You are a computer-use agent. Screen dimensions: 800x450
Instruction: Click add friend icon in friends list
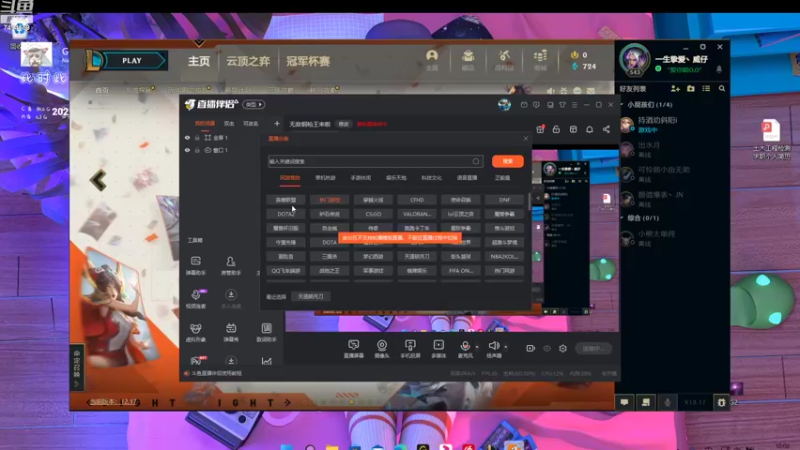675,89
